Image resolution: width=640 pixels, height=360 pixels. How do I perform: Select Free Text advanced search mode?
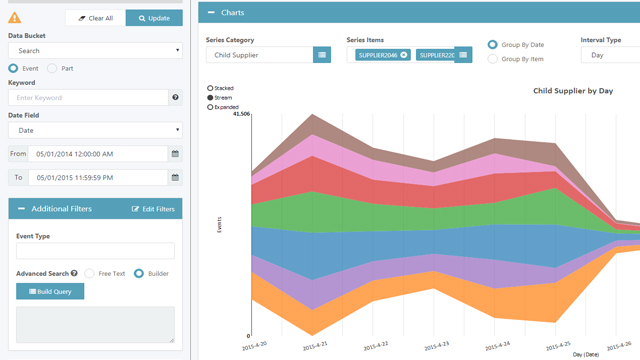coord(89,273)
